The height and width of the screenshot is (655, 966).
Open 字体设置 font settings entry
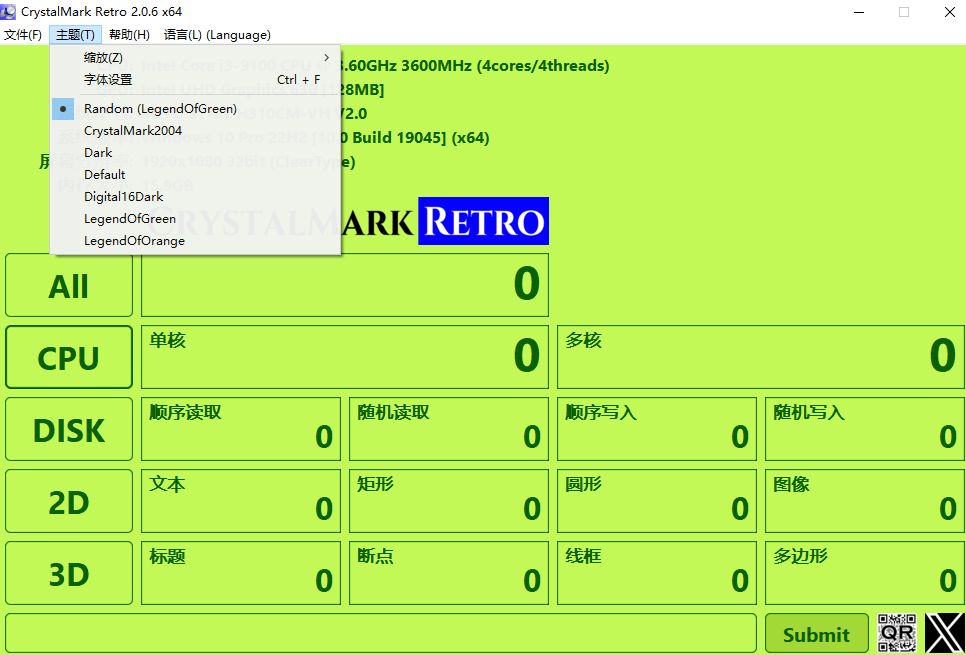[195, 79]
